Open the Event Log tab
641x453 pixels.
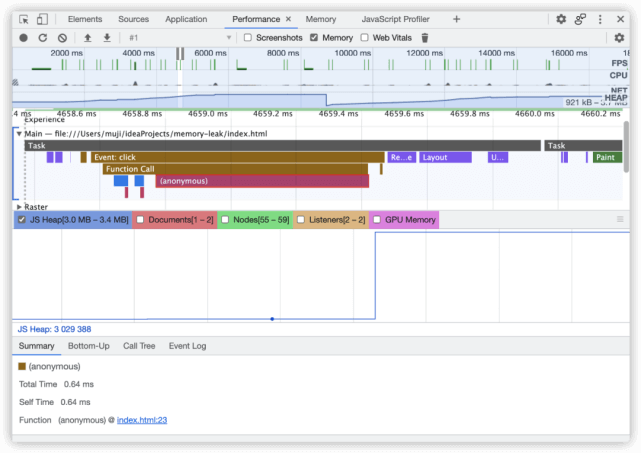(187, 346)
